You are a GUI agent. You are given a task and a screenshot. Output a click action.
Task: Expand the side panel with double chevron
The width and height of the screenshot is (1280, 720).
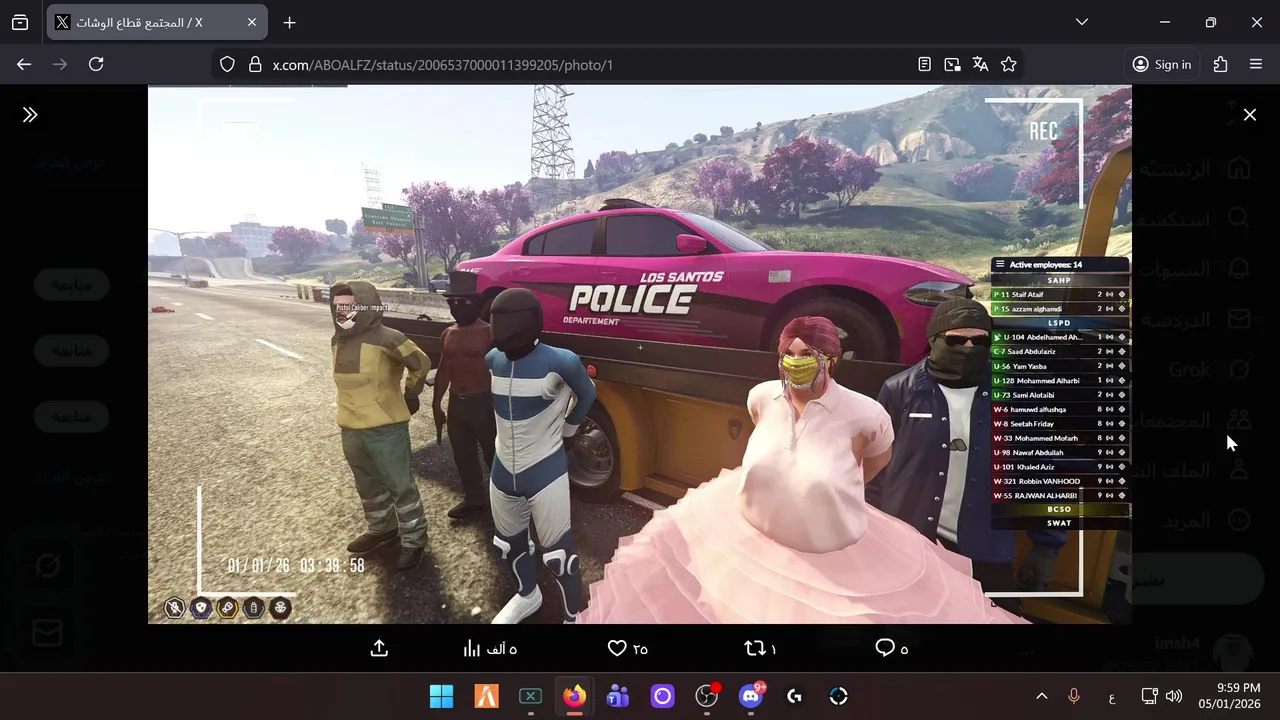coord(30,115)
